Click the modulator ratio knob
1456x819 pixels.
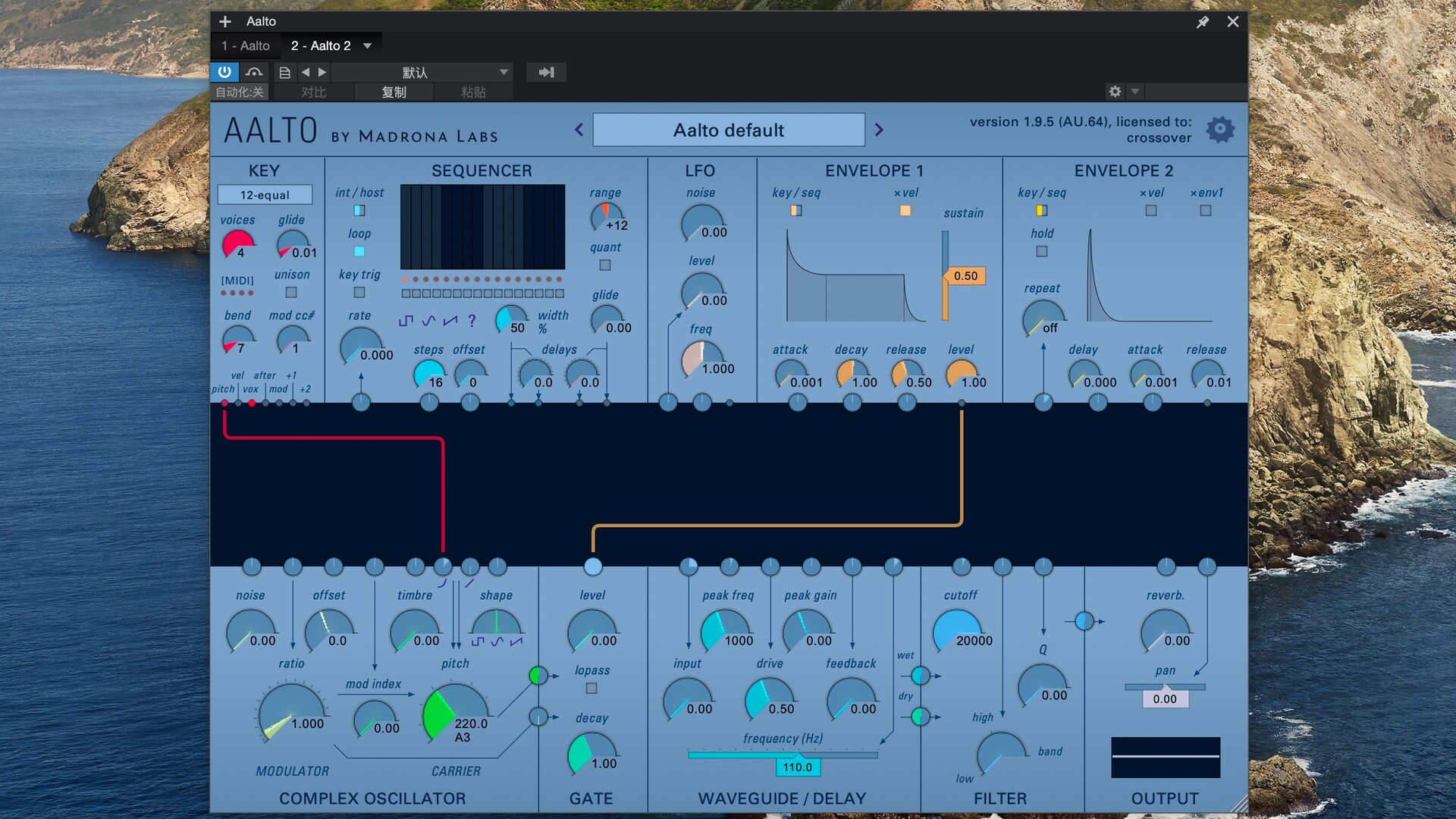pos(292,713)
